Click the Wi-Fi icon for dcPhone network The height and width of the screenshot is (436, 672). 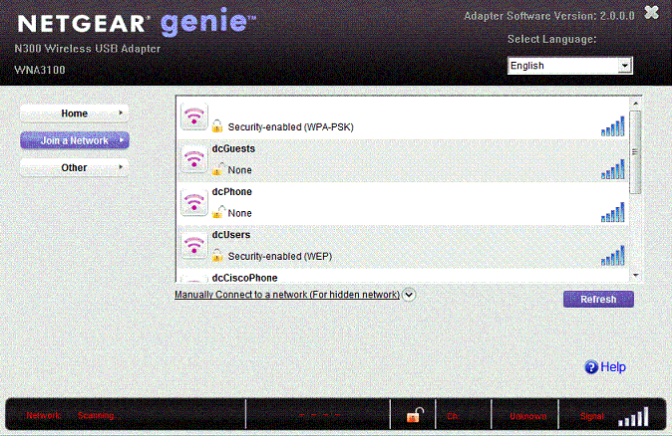(x=193, y=202)
